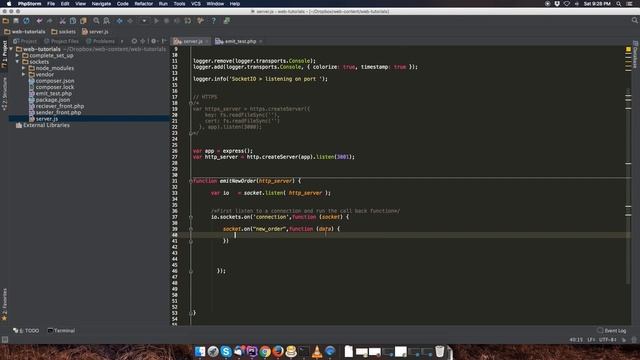Toggle the Favorites side panel
This screenshot has width=640, height=360.
(x=4, y=304)
